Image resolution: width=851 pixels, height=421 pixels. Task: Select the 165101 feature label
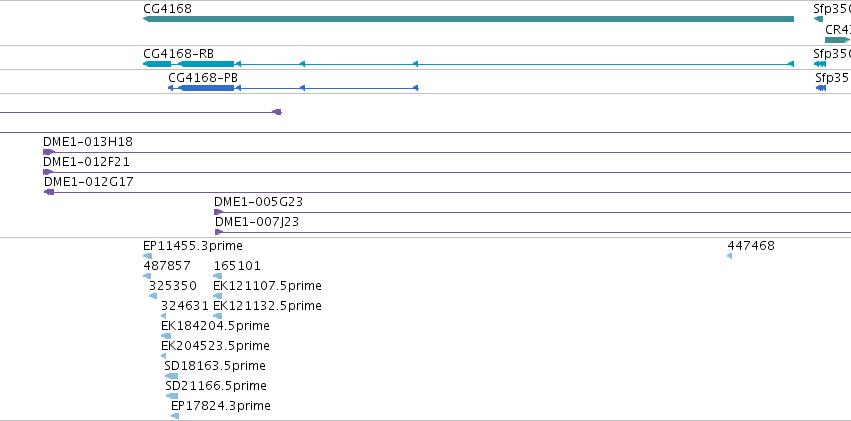(237, 266)
